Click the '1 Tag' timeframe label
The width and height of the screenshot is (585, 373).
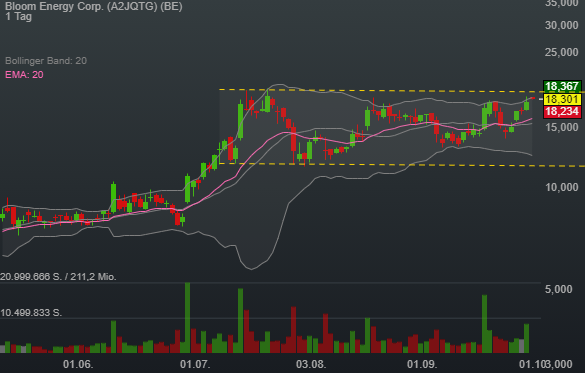(18, 17)
